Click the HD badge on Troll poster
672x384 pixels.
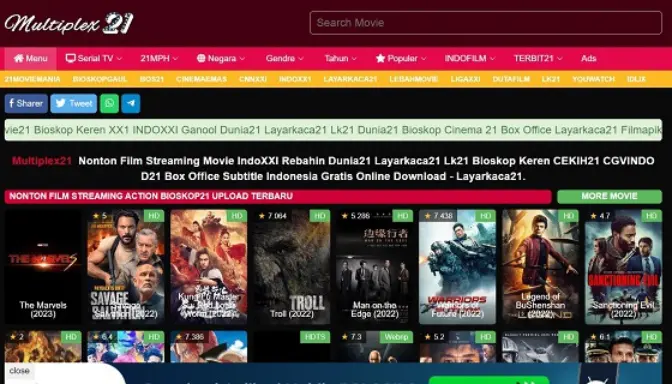tap(320, 216)
